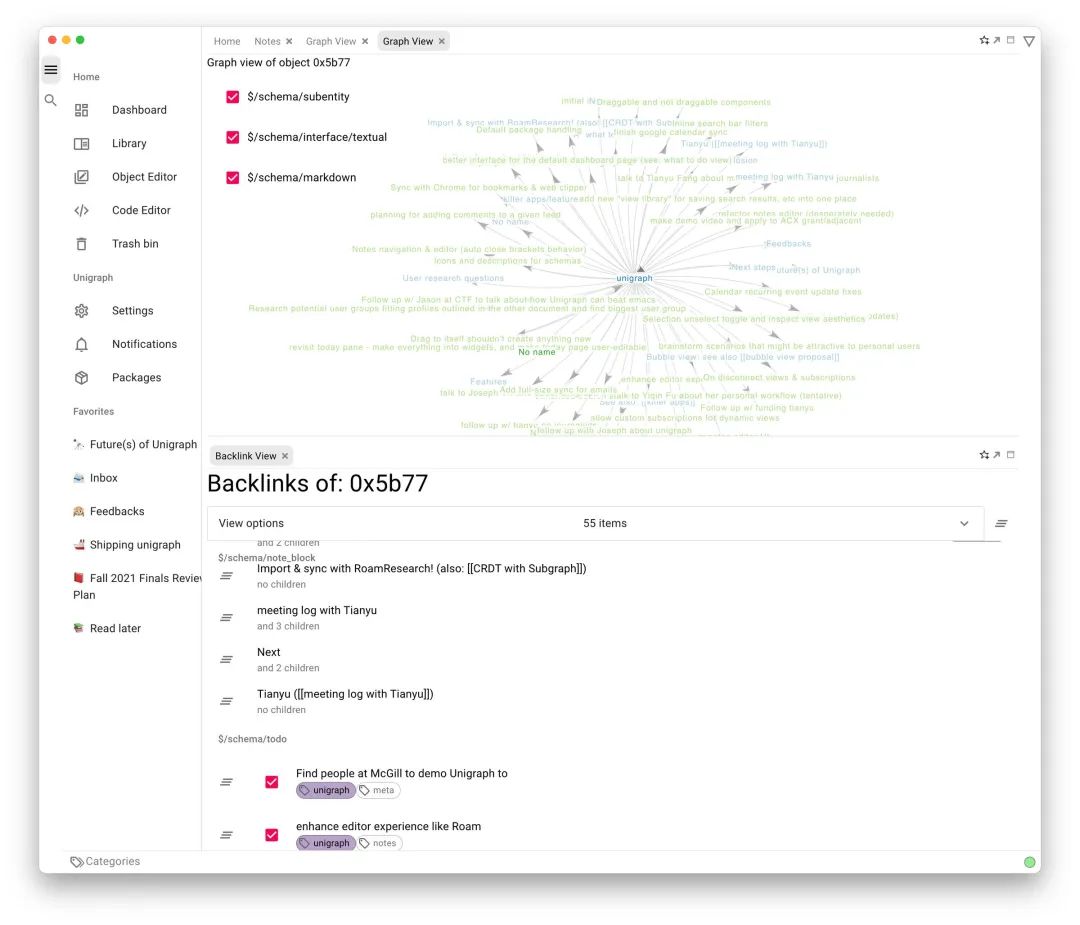Click handle icon beside the Next note

[x=226, y=660]
